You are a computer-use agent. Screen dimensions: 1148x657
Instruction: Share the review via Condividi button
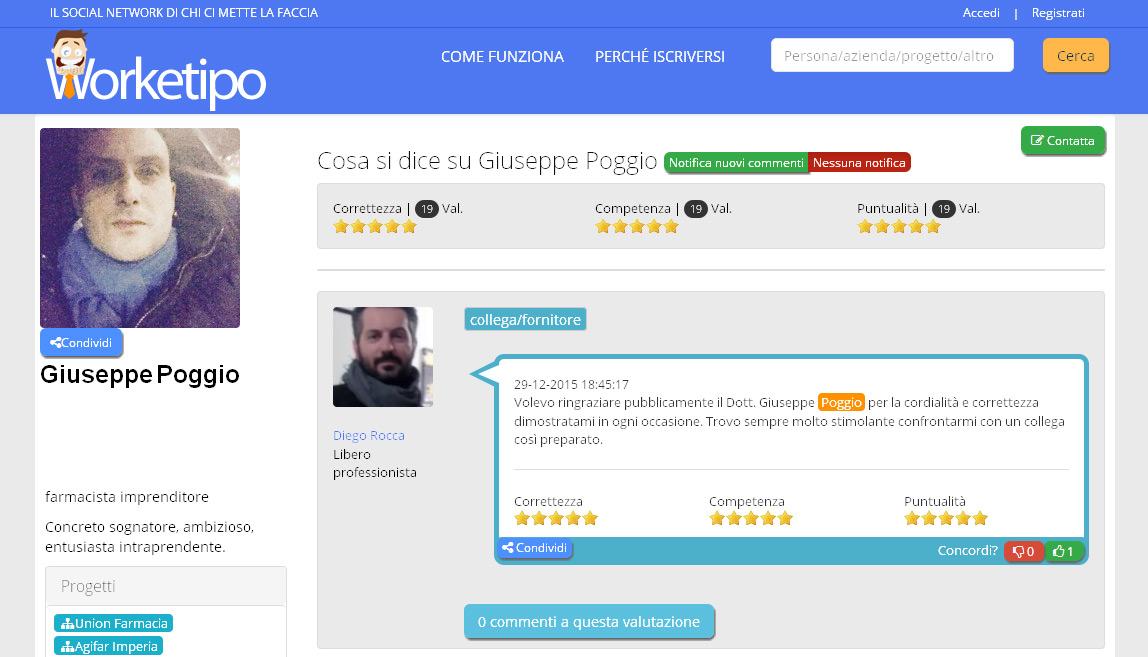(535, 548)
